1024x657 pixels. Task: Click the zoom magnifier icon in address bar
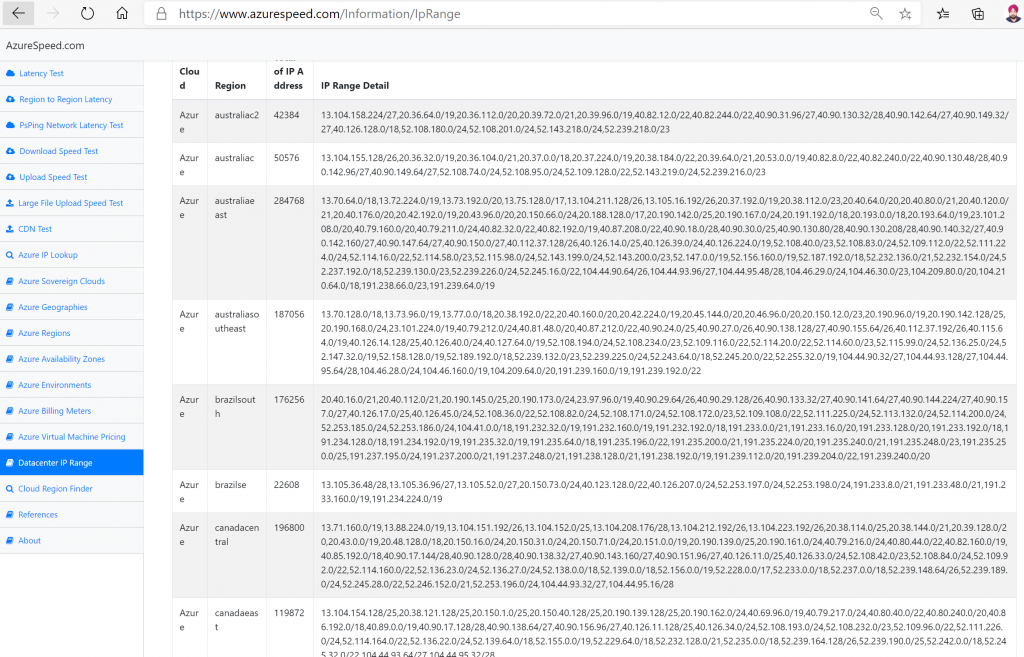876,14
